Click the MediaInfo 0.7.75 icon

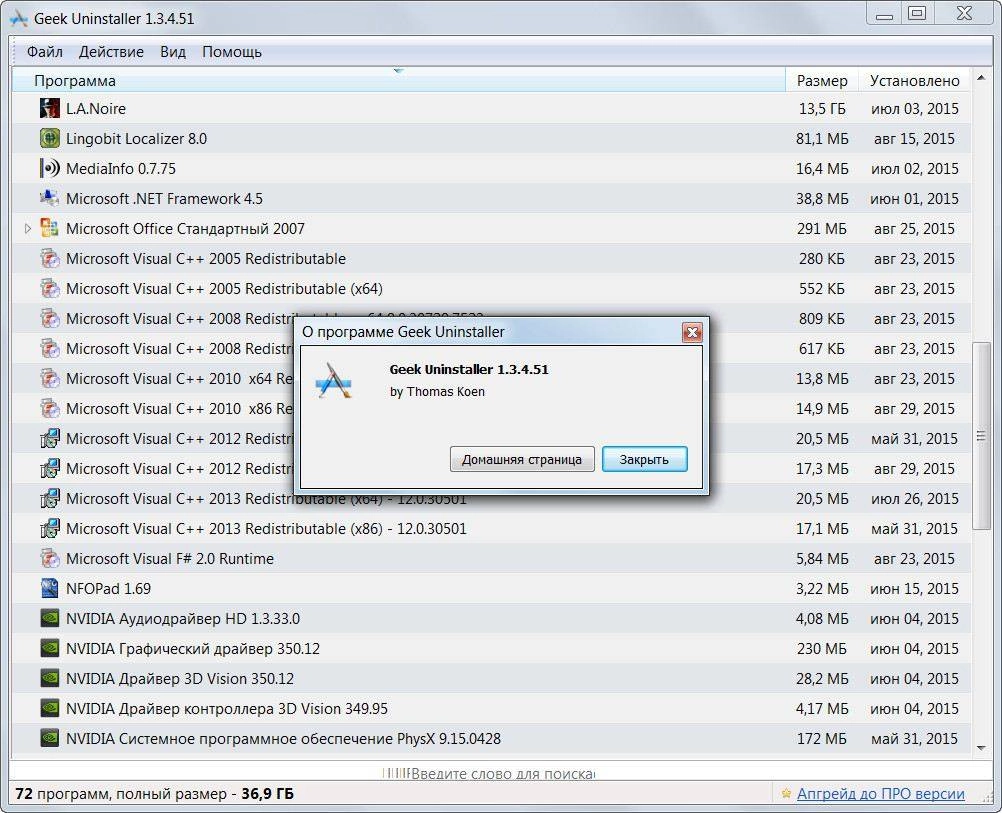point(49,168)
